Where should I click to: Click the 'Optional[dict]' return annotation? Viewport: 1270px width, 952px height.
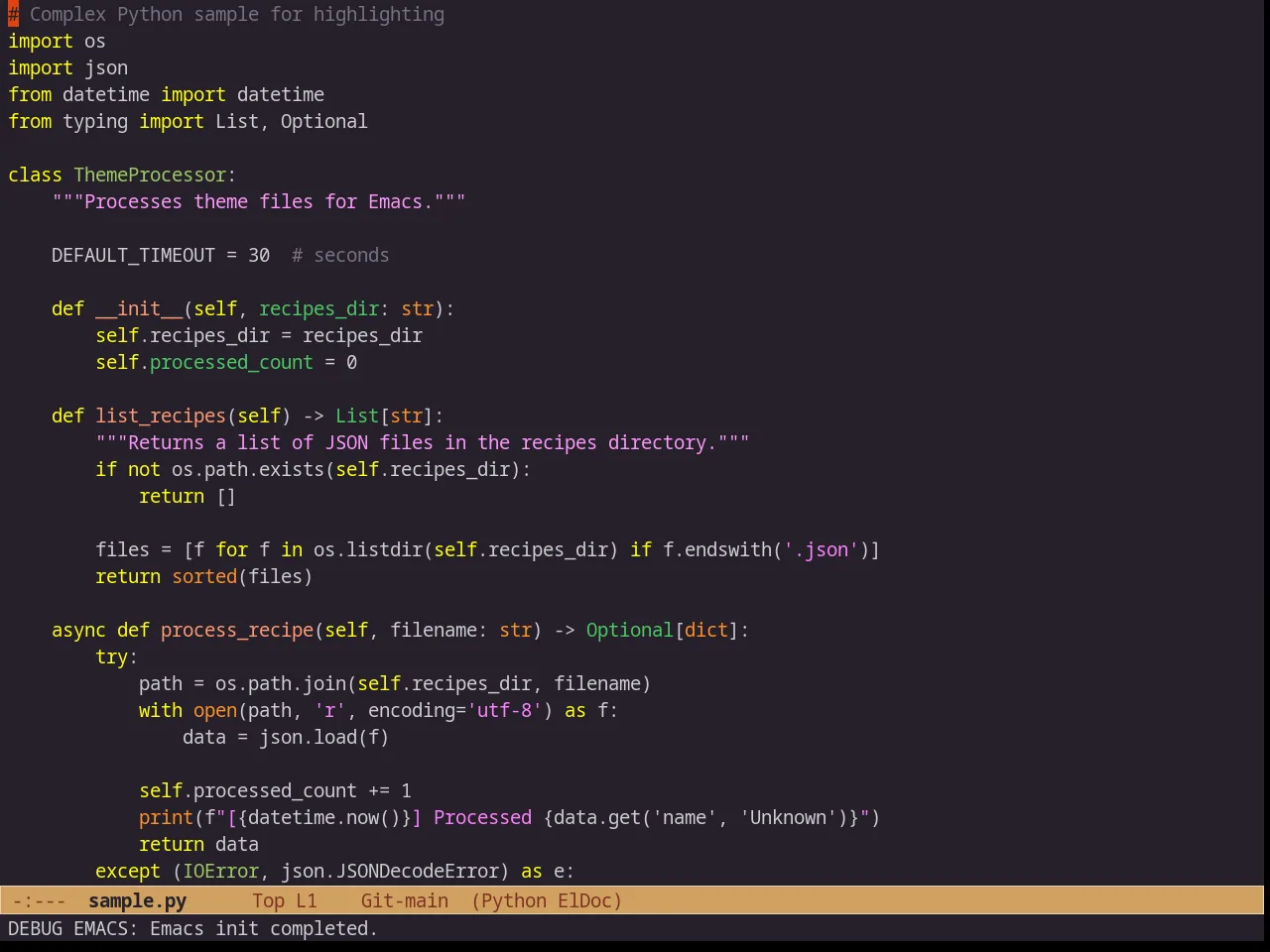[x=663, y=630]
